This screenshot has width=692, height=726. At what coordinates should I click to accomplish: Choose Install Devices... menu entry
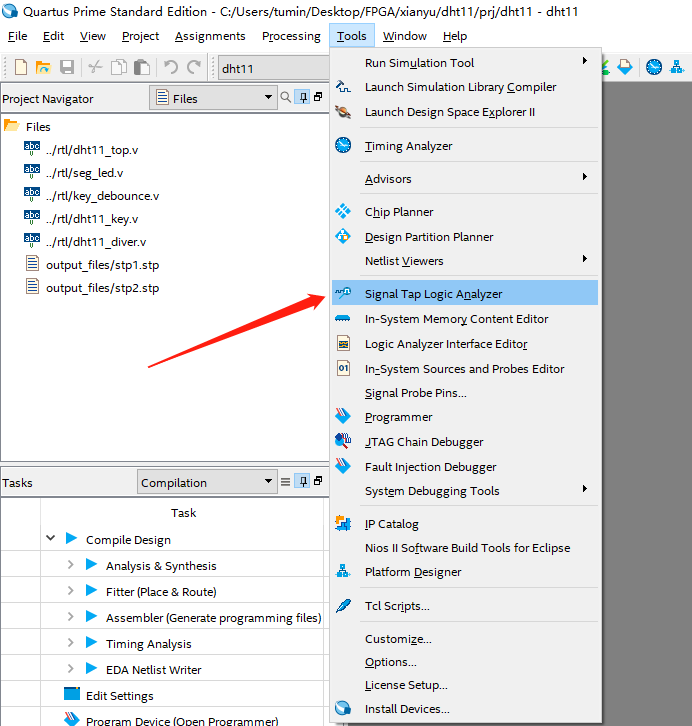465,708
